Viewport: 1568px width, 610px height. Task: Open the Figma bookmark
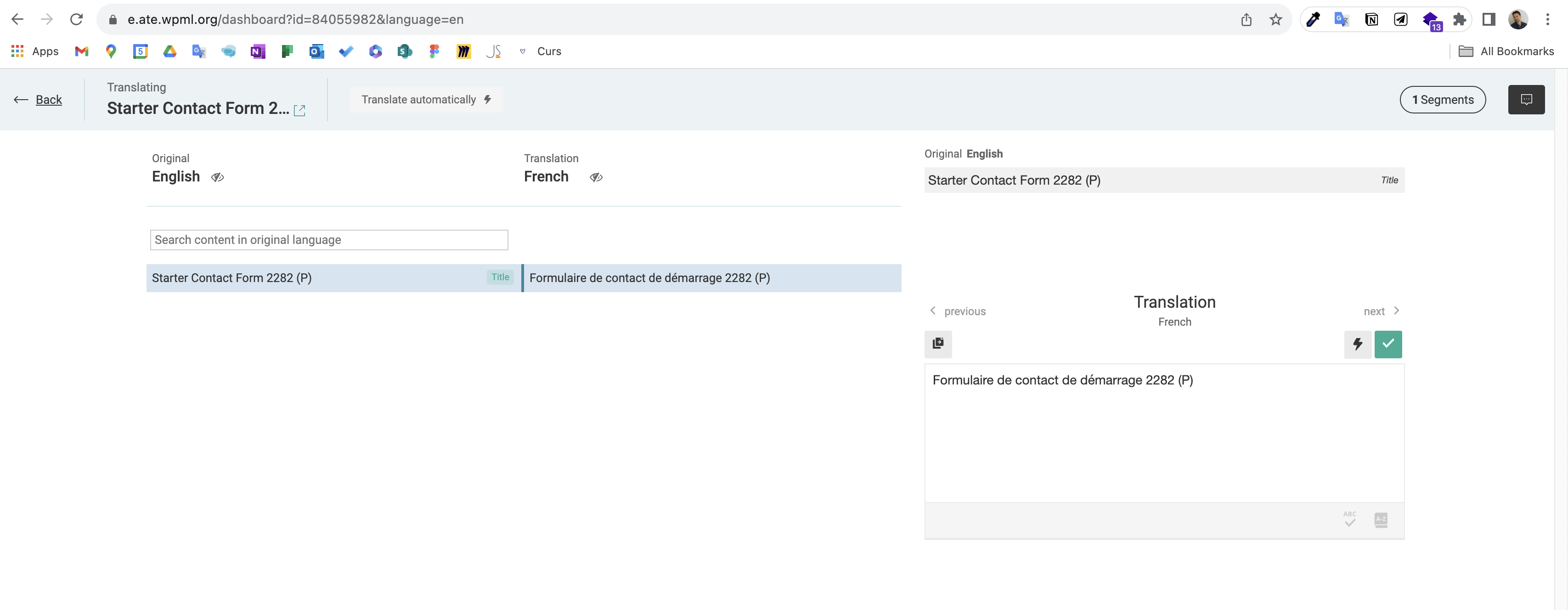click(434, 51)
